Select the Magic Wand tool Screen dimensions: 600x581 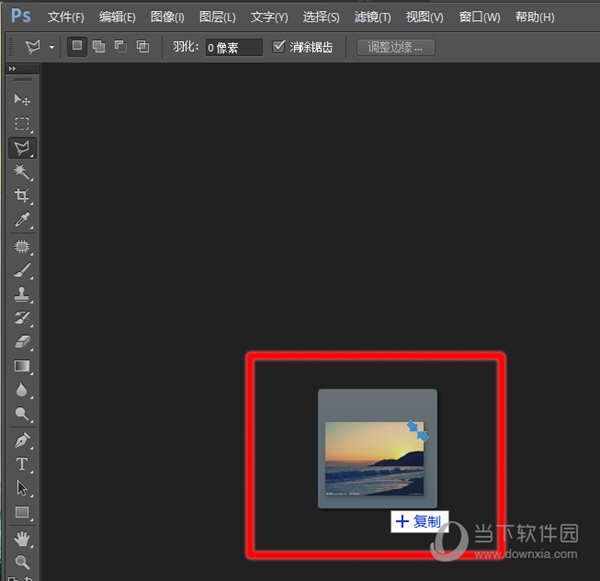tap(22, 172)
